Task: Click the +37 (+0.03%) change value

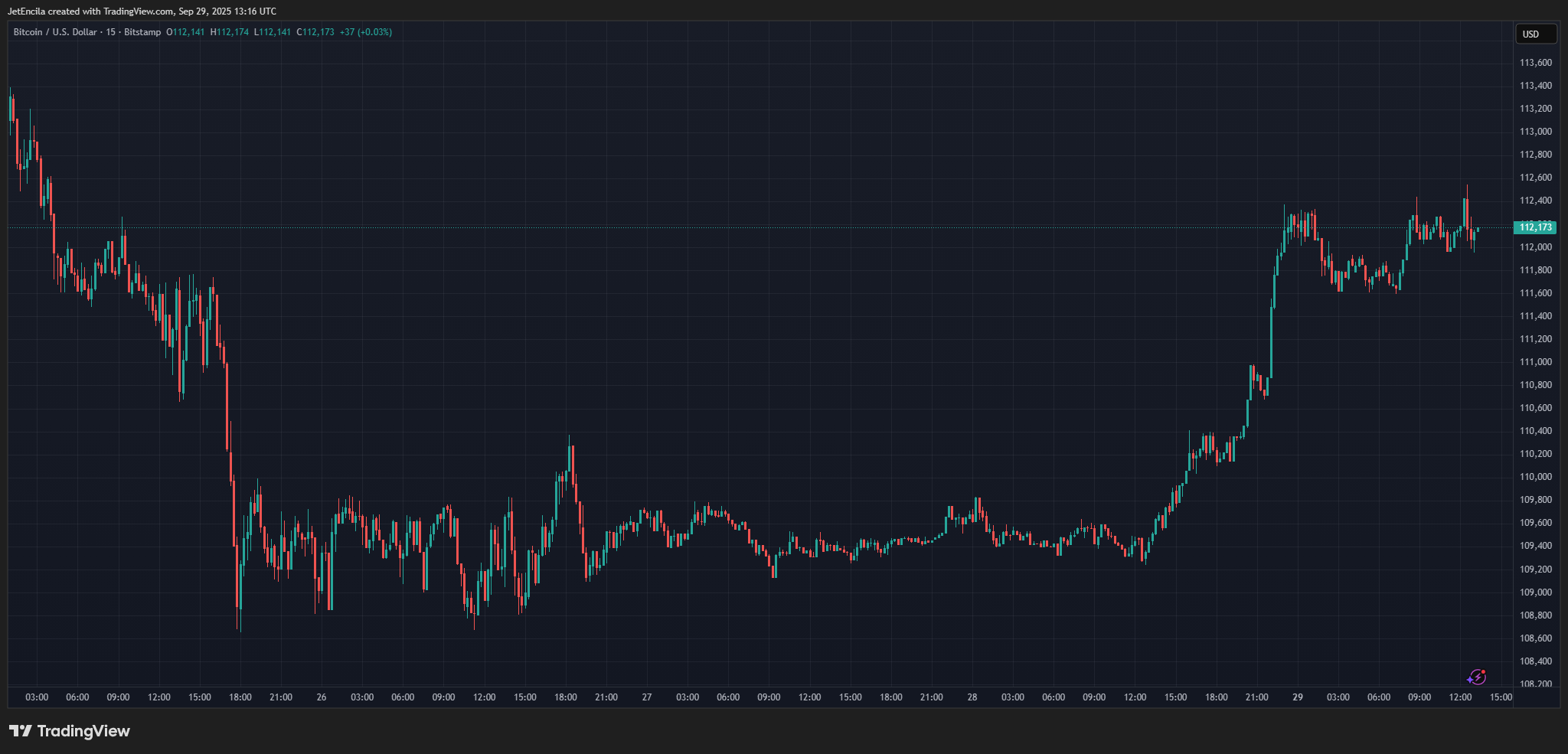Action: pos(366,32)
